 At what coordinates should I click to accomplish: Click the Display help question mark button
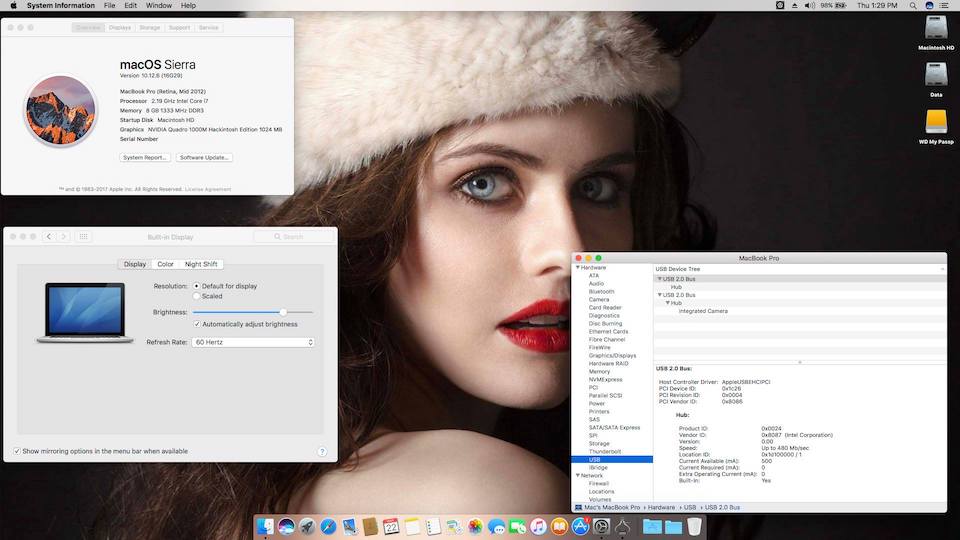(322, 452)
